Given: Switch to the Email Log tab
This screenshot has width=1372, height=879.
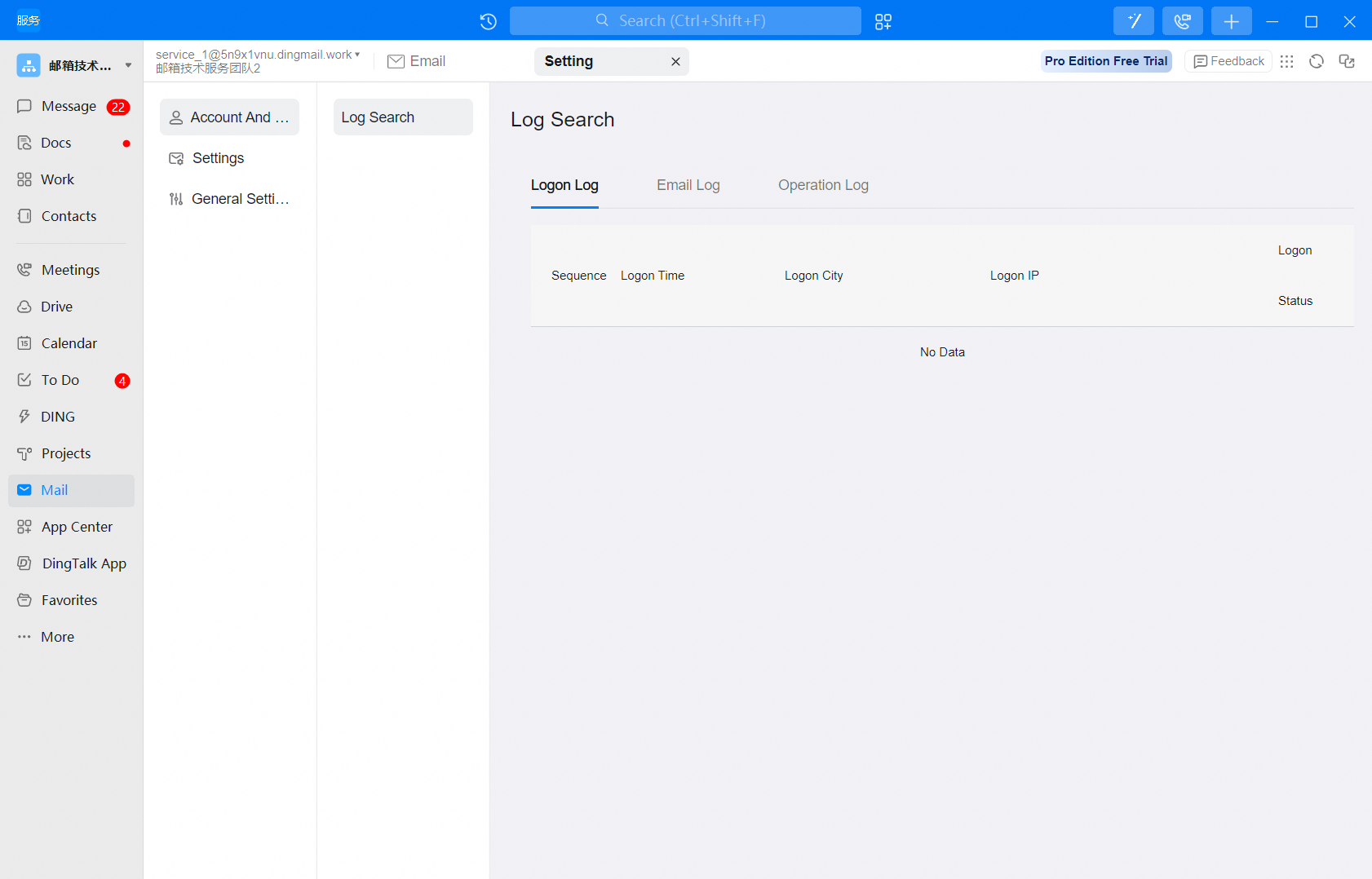Looking at the screenshot, I should 688,185.
